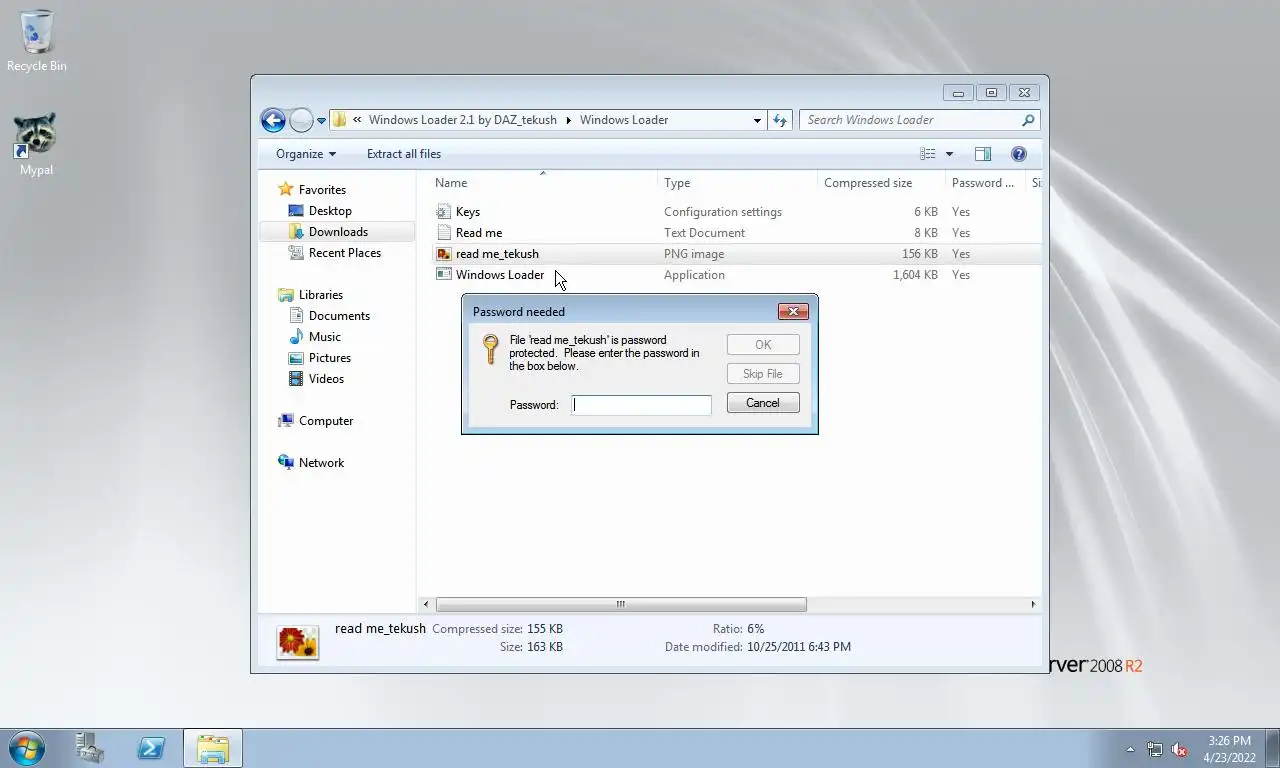
Task: Click the horizontal scrollbar right arrow
Action: pyautogui.click(x=1033, y=604)
